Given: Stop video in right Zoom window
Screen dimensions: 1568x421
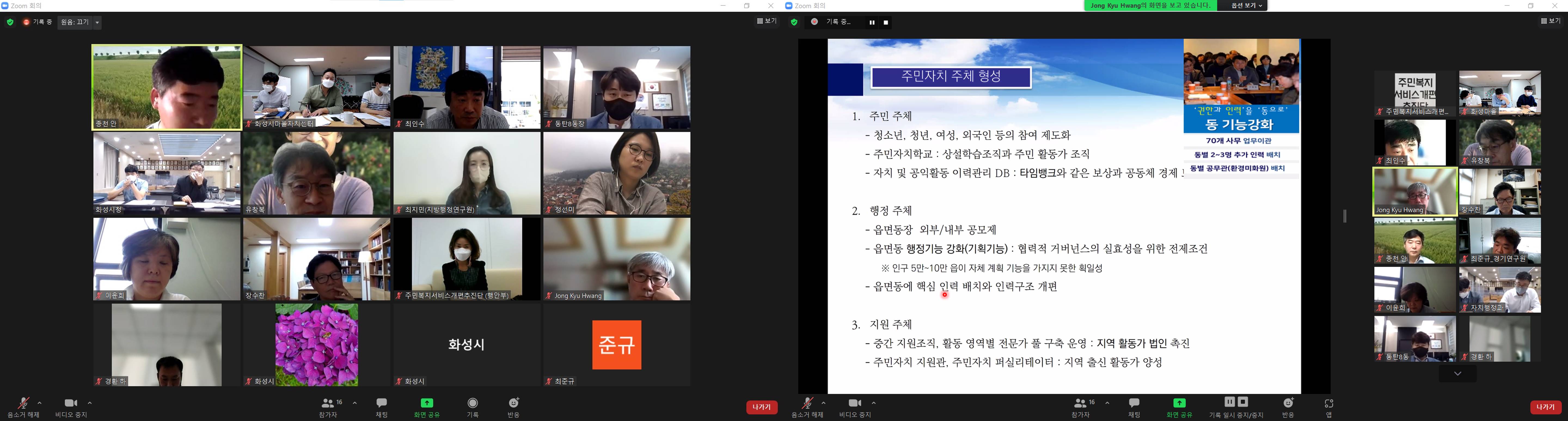Looking at the screenshot, I should click(x=855, y=407).
